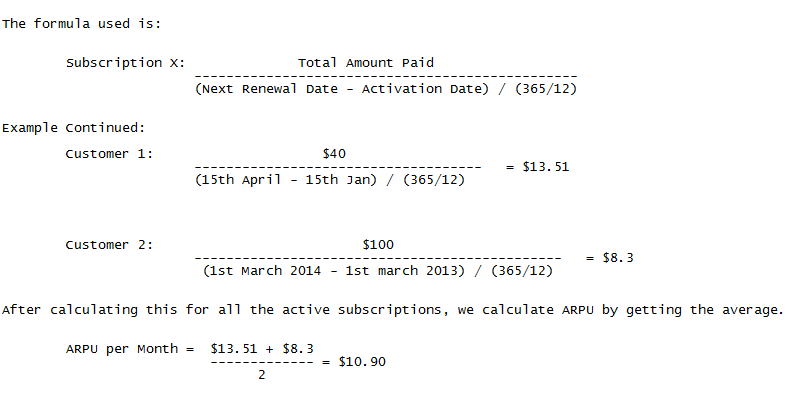798x397 pixels.
Task: Click the '(1st March 2014 - 1st march 2013)' text
Action: coord(334,271)
